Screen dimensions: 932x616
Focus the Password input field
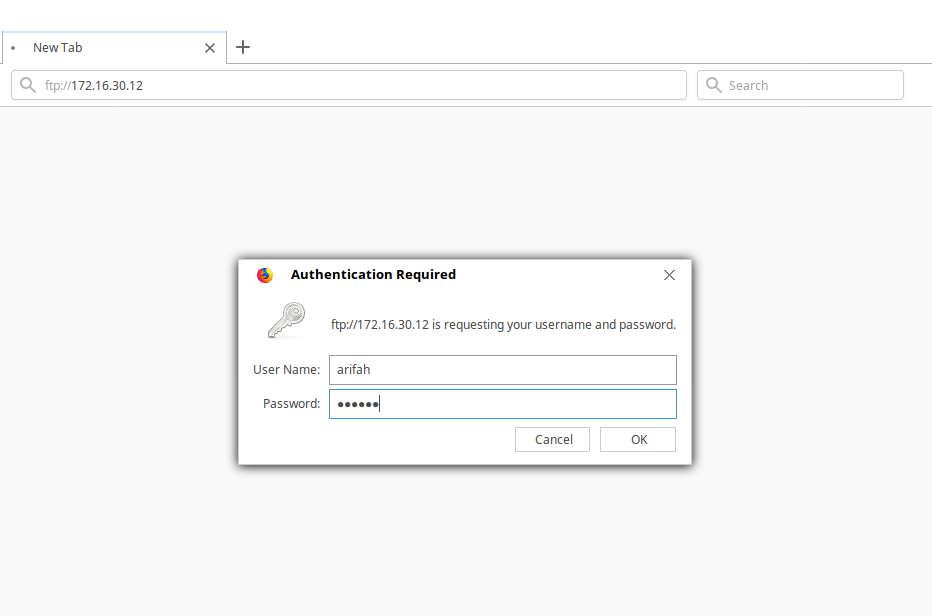pos(502,404)
